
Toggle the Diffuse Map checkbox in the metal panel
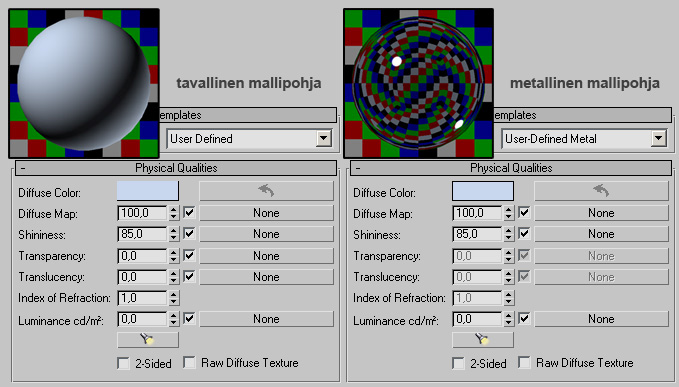point(524,213)
